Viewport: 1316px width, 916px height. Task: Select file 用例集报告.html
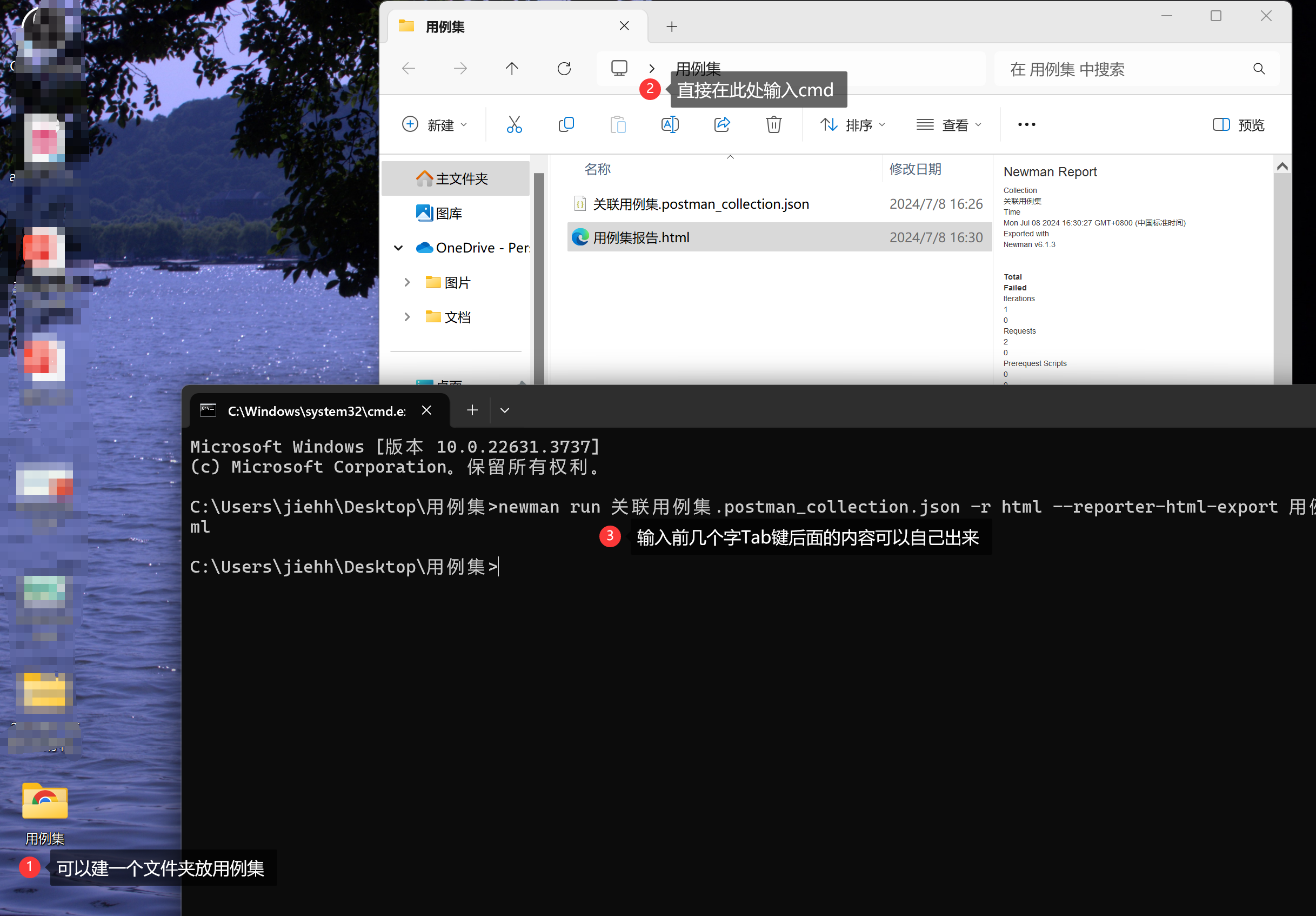coord(641,237)
